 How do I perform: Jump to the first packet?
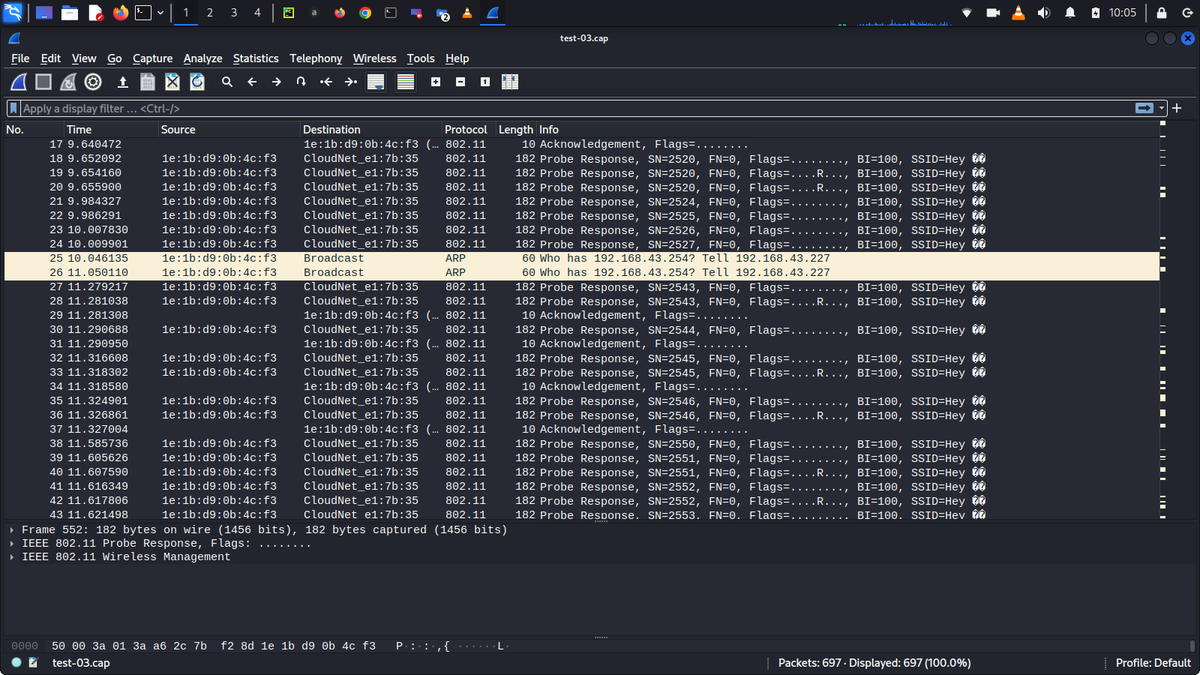click(326, 82)
